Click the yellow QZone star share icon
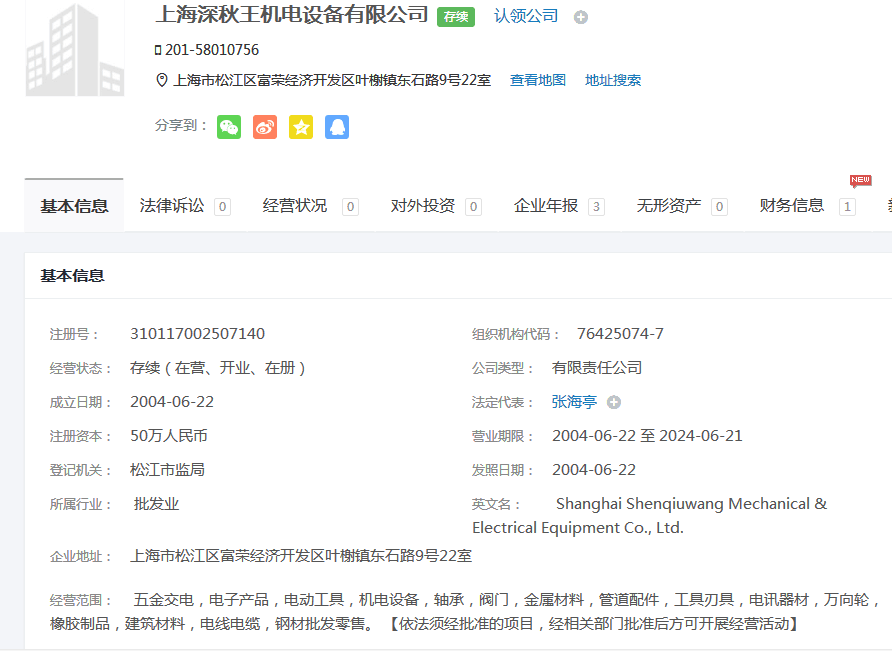This screenshot has width=892, height=651. click(301, 127)
